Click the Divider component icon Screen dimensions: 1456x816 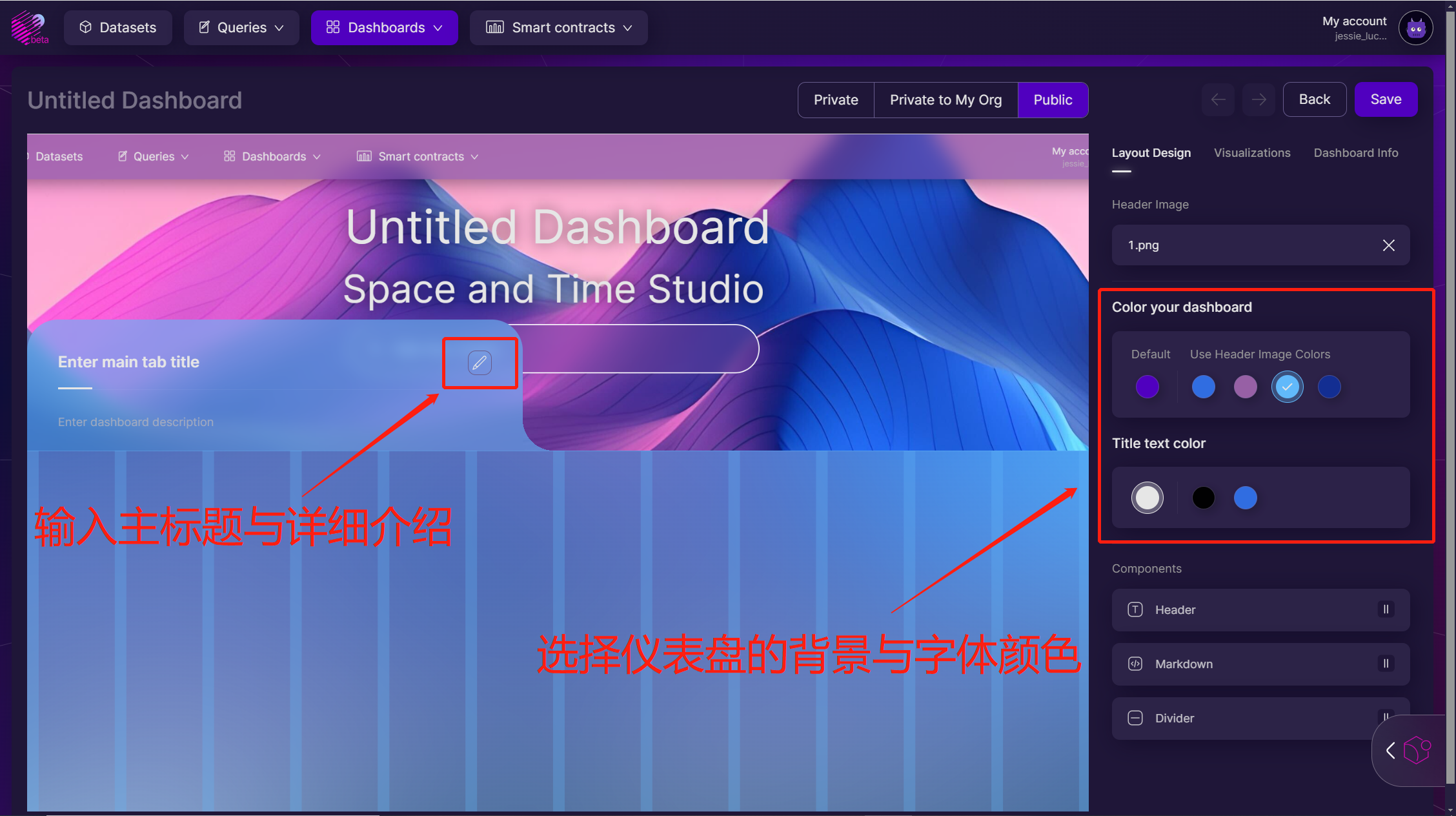pyautogui.click(x=1135, y=719)
